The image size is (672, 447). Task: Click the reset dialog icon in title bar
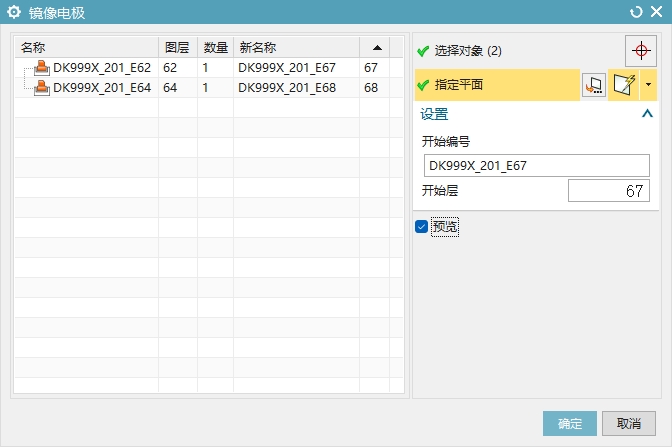coord(636,12)
